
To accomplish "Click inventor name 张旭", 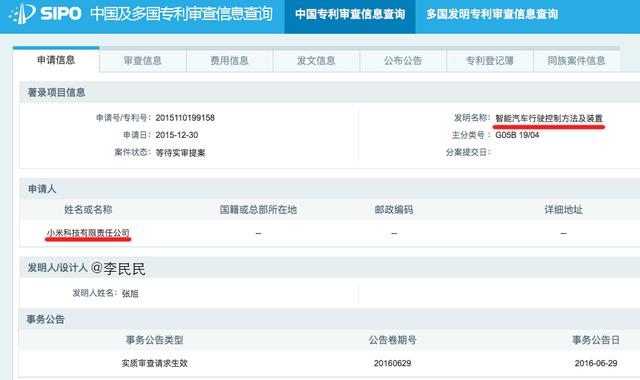I will click(x=130, y=293).
